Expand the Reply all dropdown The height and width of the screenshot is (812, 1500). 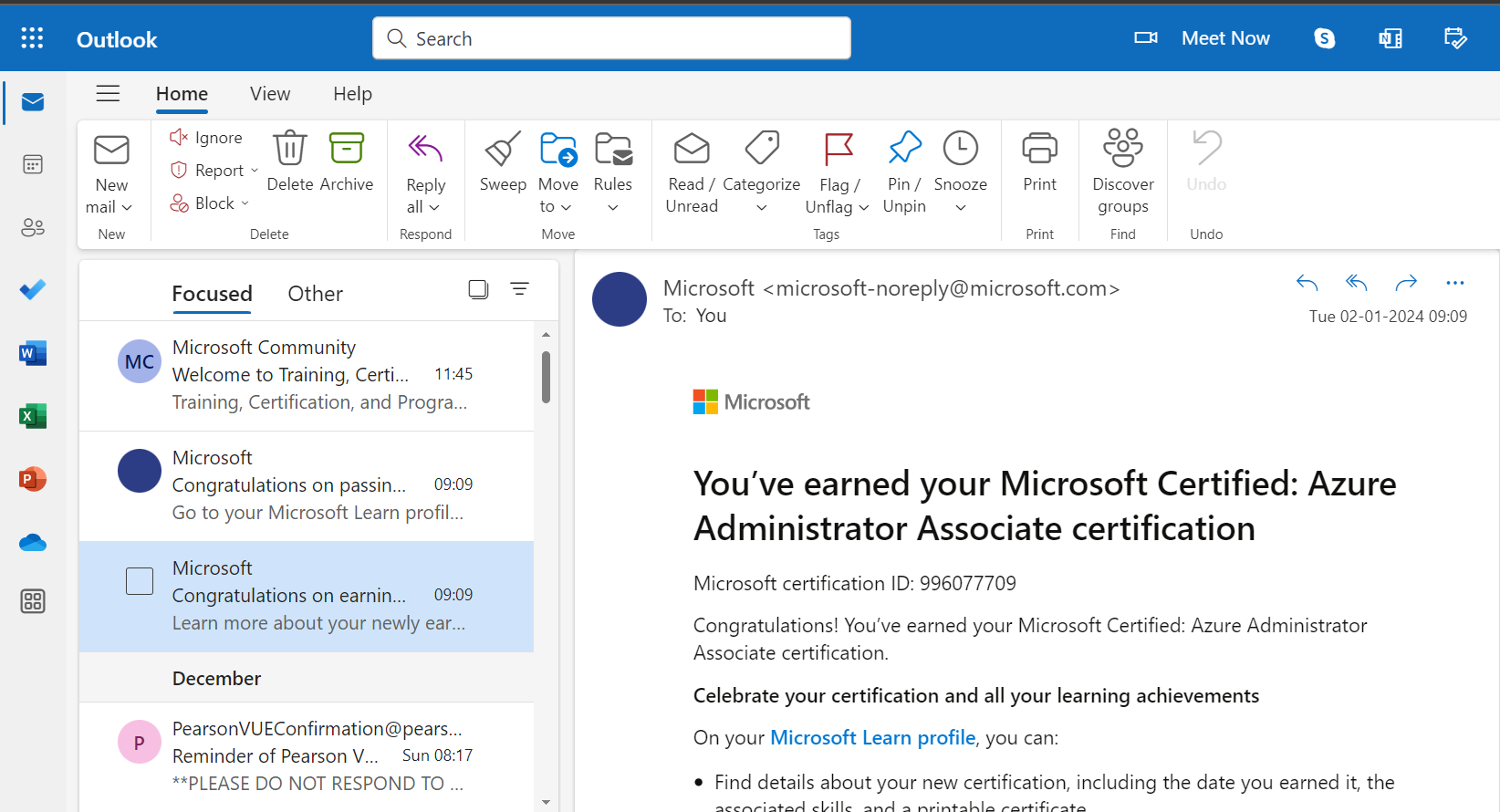[x=434, y=208]
